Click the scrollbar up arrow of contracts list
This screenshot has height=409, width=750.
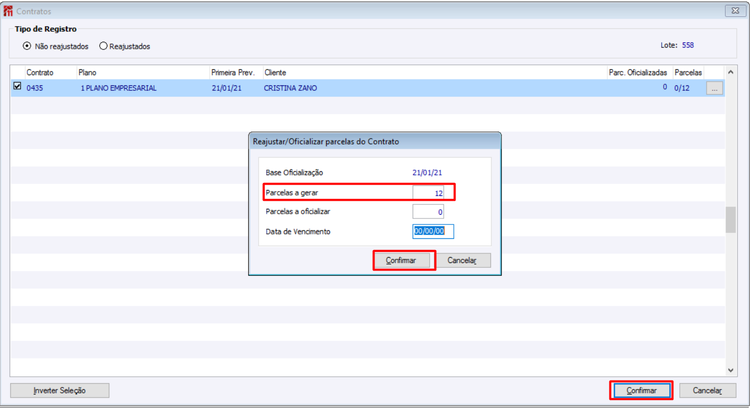[730, 72]
